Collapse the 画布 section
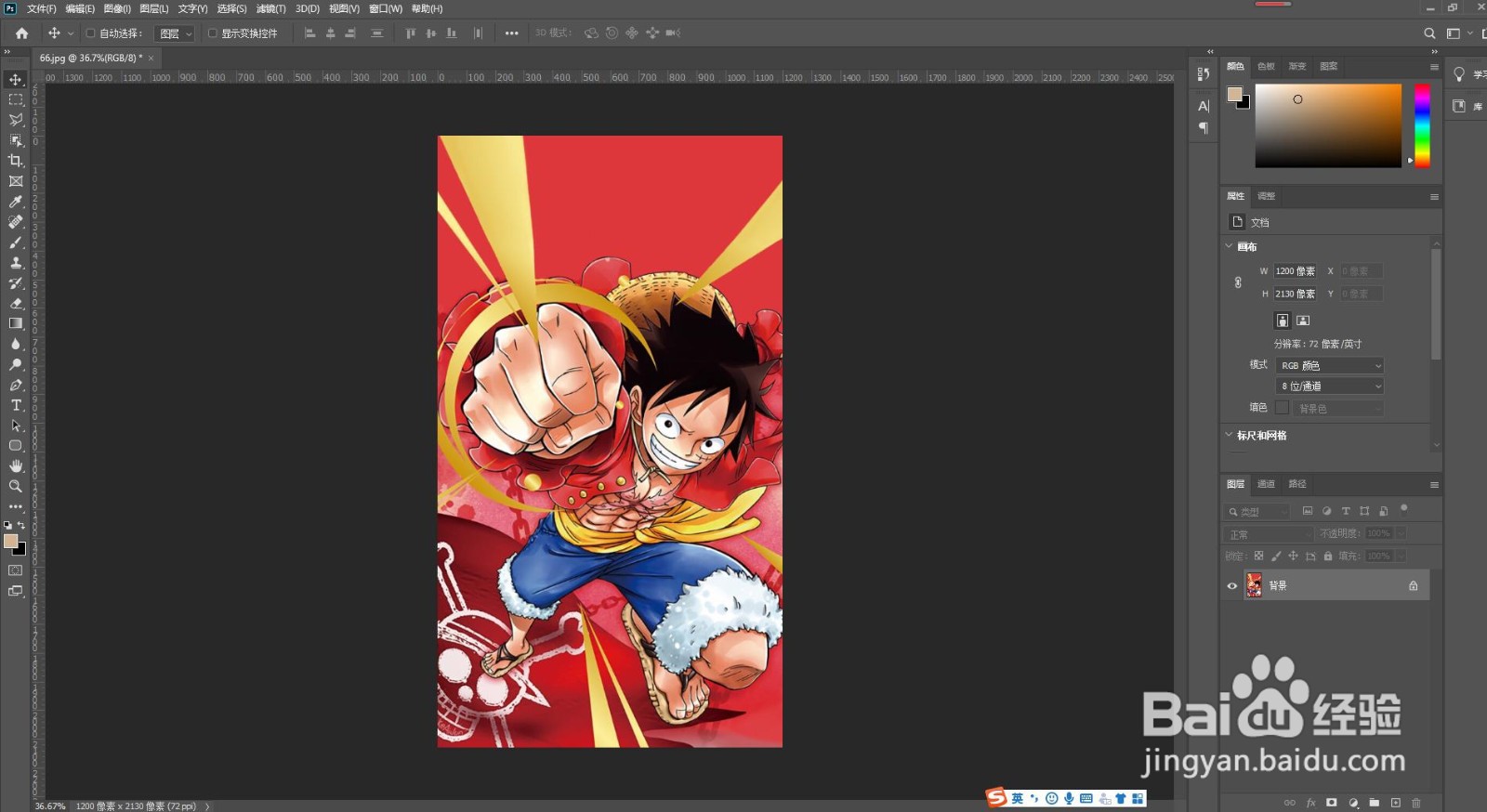1487x812 pixels. (x=1229, y=246)
